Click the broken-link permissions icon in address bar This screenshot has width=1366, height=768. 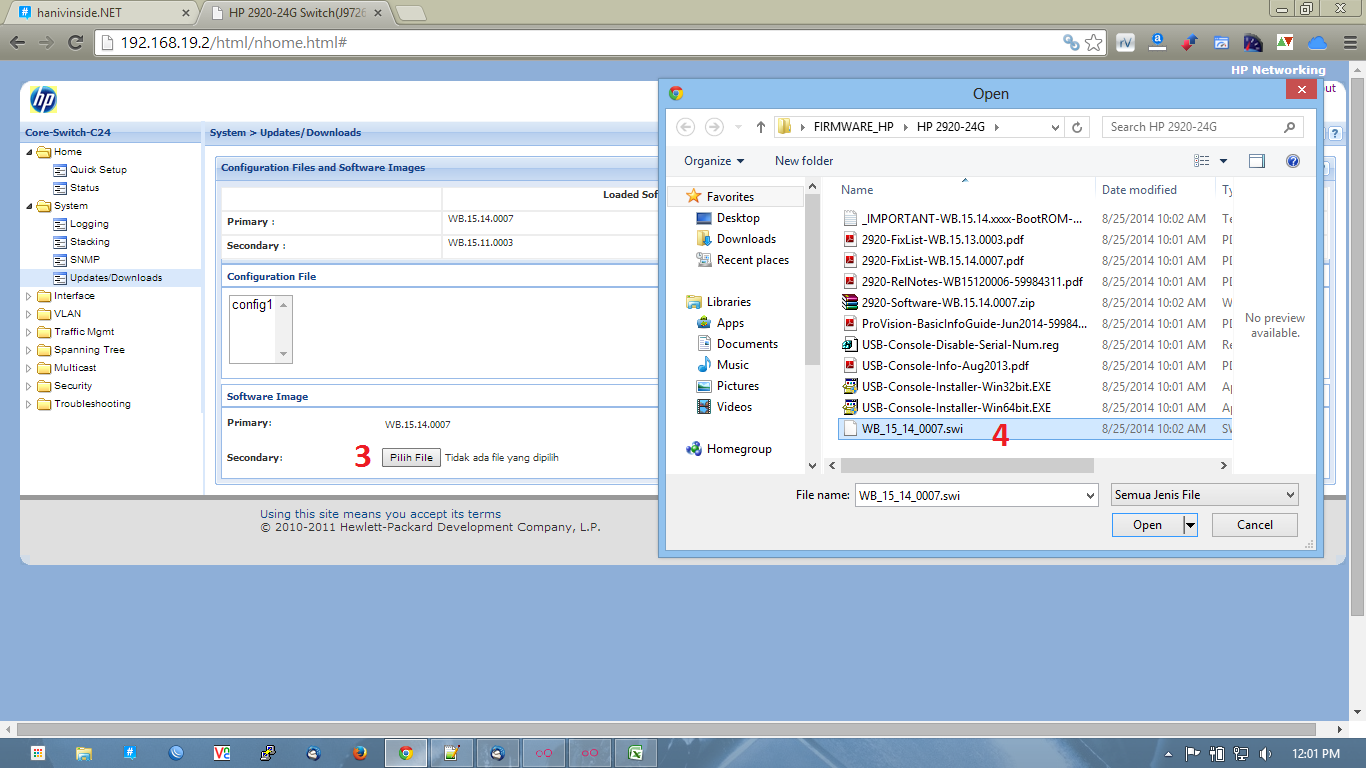(1070, 42)
